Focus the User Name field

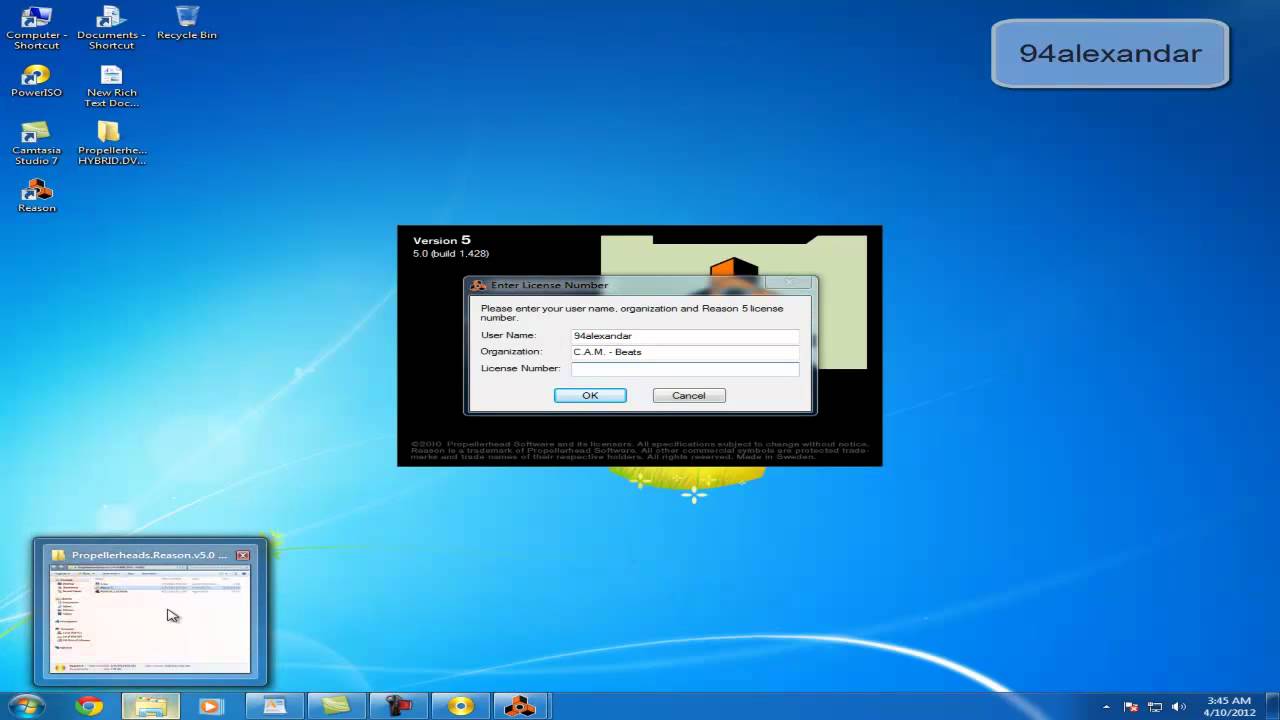685,336
